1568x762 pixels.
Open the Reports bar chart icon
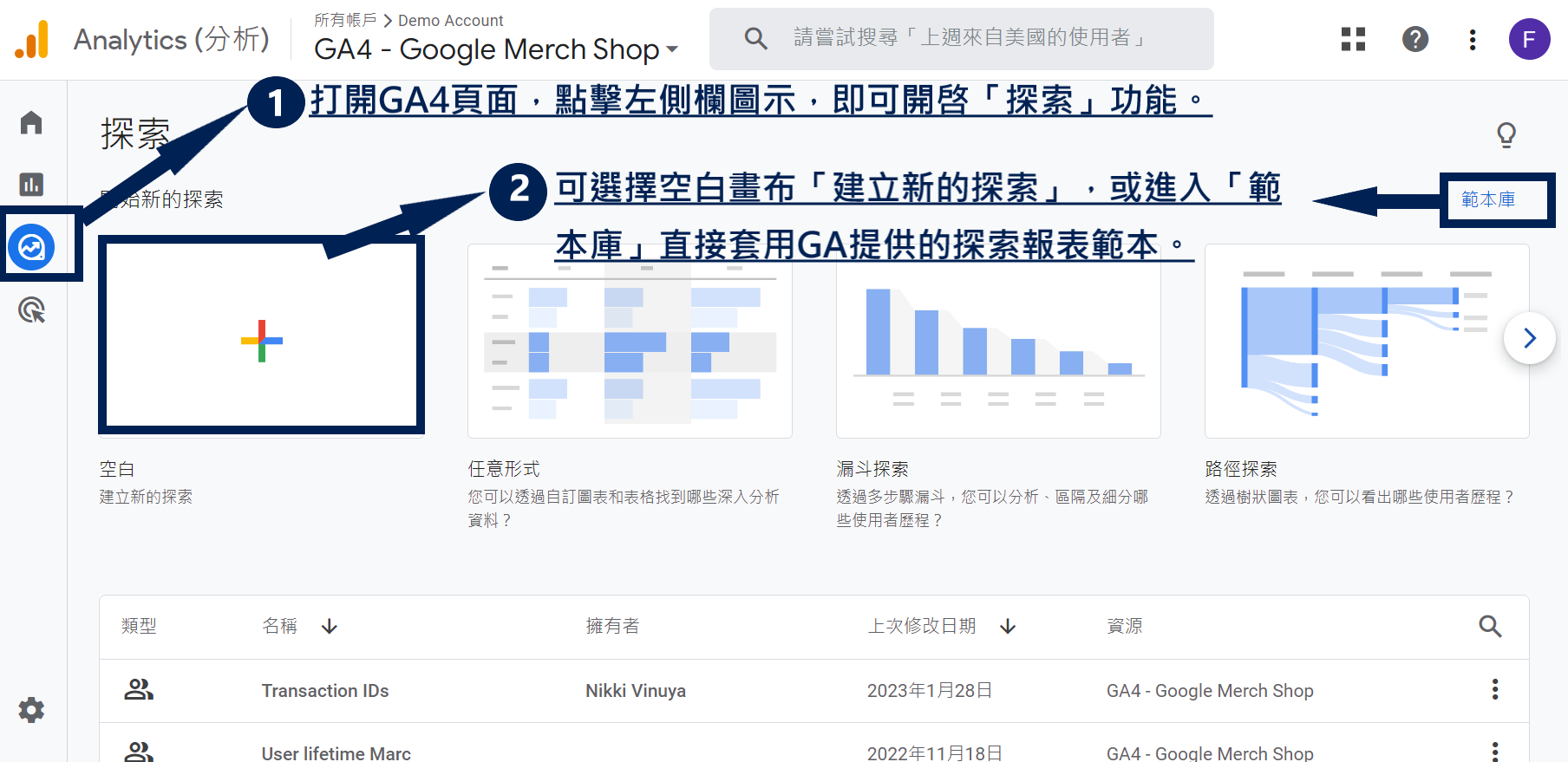[x=31, y=184]
